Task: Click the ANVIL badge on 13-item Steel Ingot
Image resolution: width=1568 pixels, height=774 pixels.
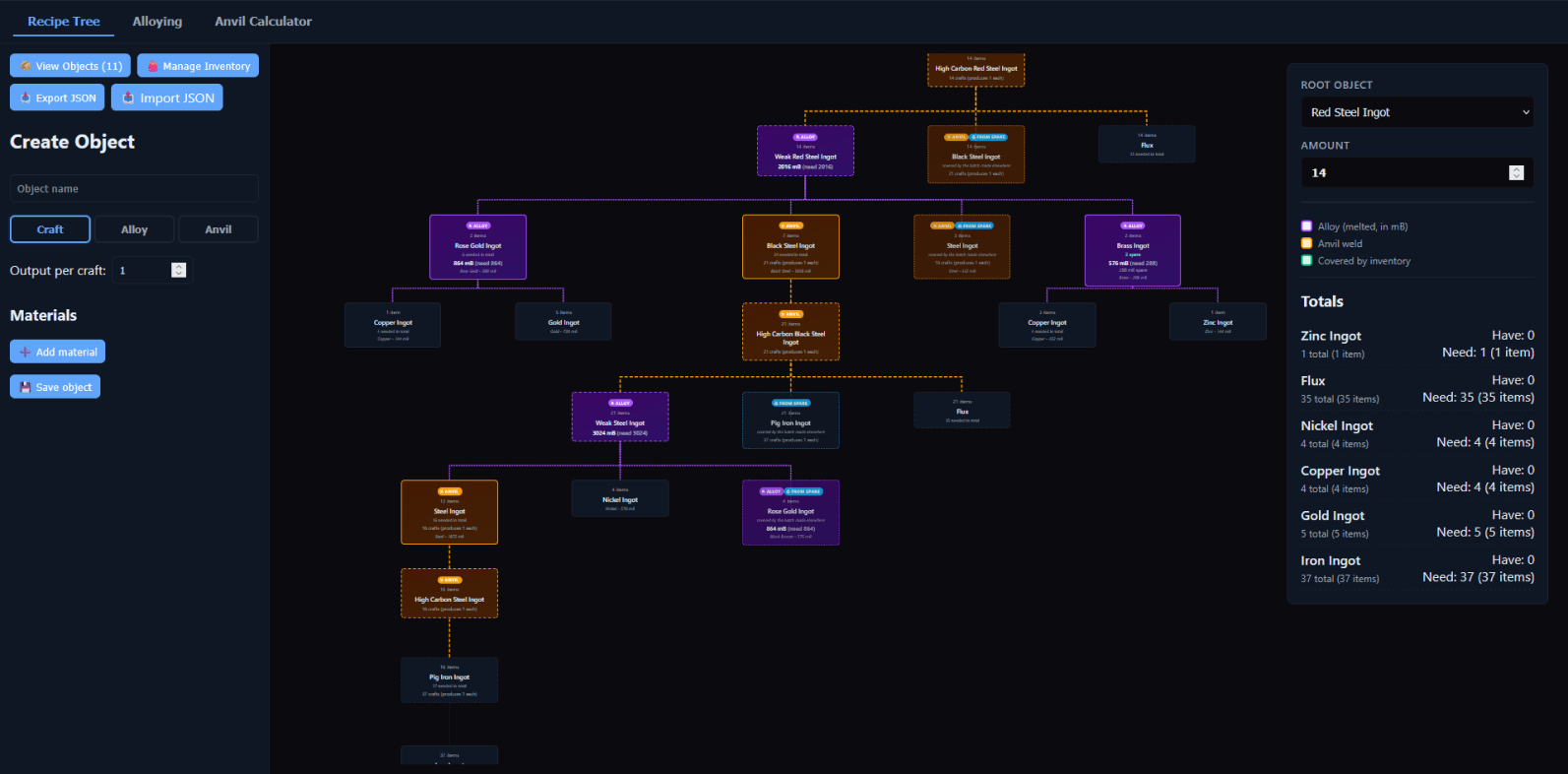Action: tap(450, 491)
